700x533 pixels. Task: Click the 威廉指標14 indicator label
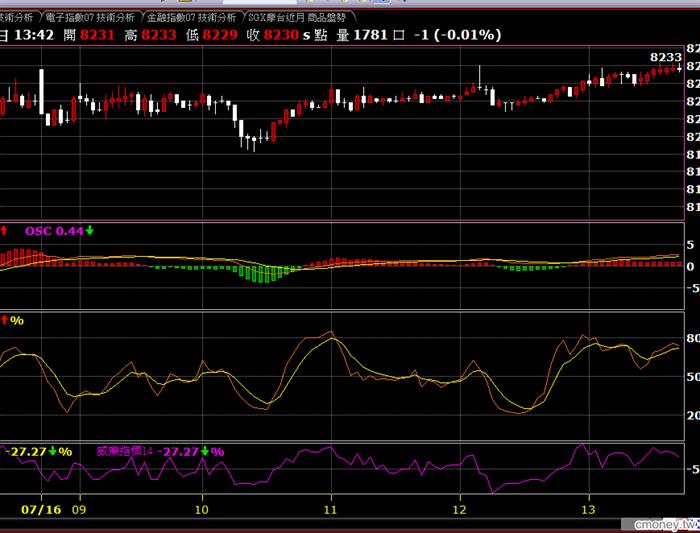[x=125, y=451]
